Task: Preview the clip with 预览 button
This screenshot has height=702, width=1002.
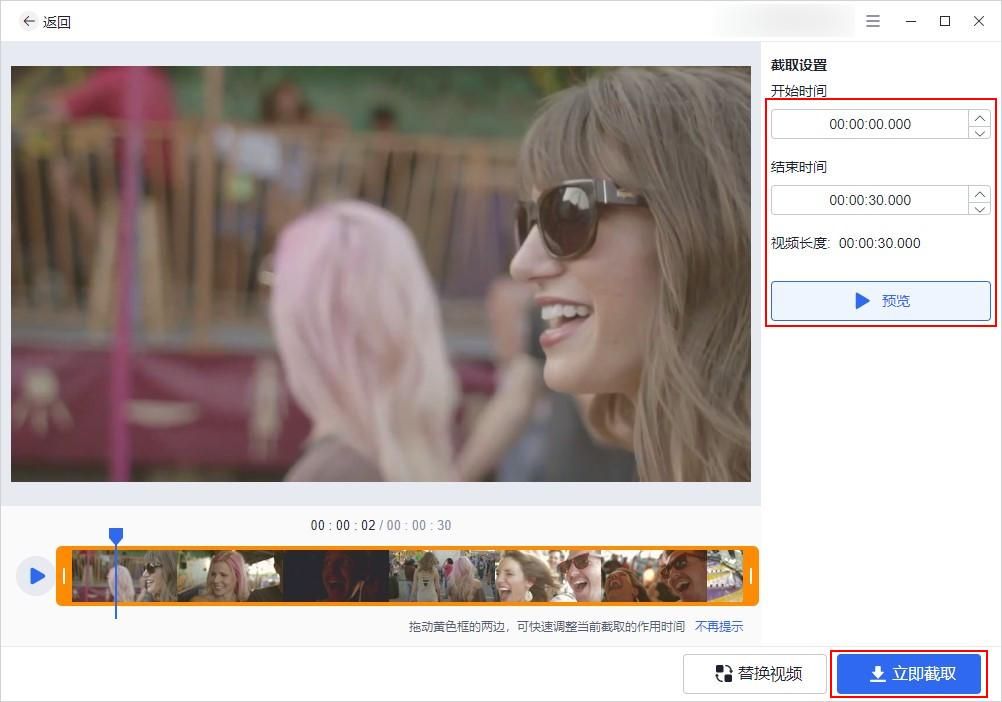Action: pyautogui.click(x=881, y=301)
